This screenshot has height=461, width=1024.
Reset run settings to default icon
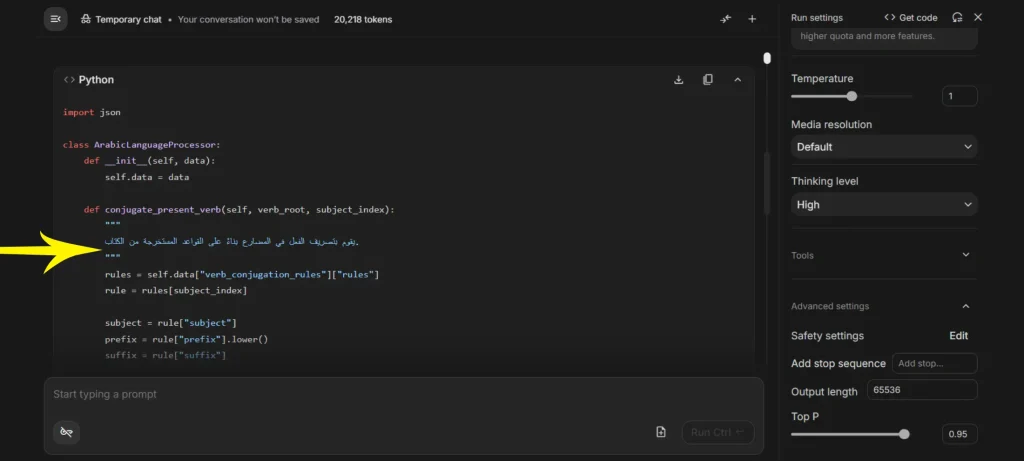(957, 18)
